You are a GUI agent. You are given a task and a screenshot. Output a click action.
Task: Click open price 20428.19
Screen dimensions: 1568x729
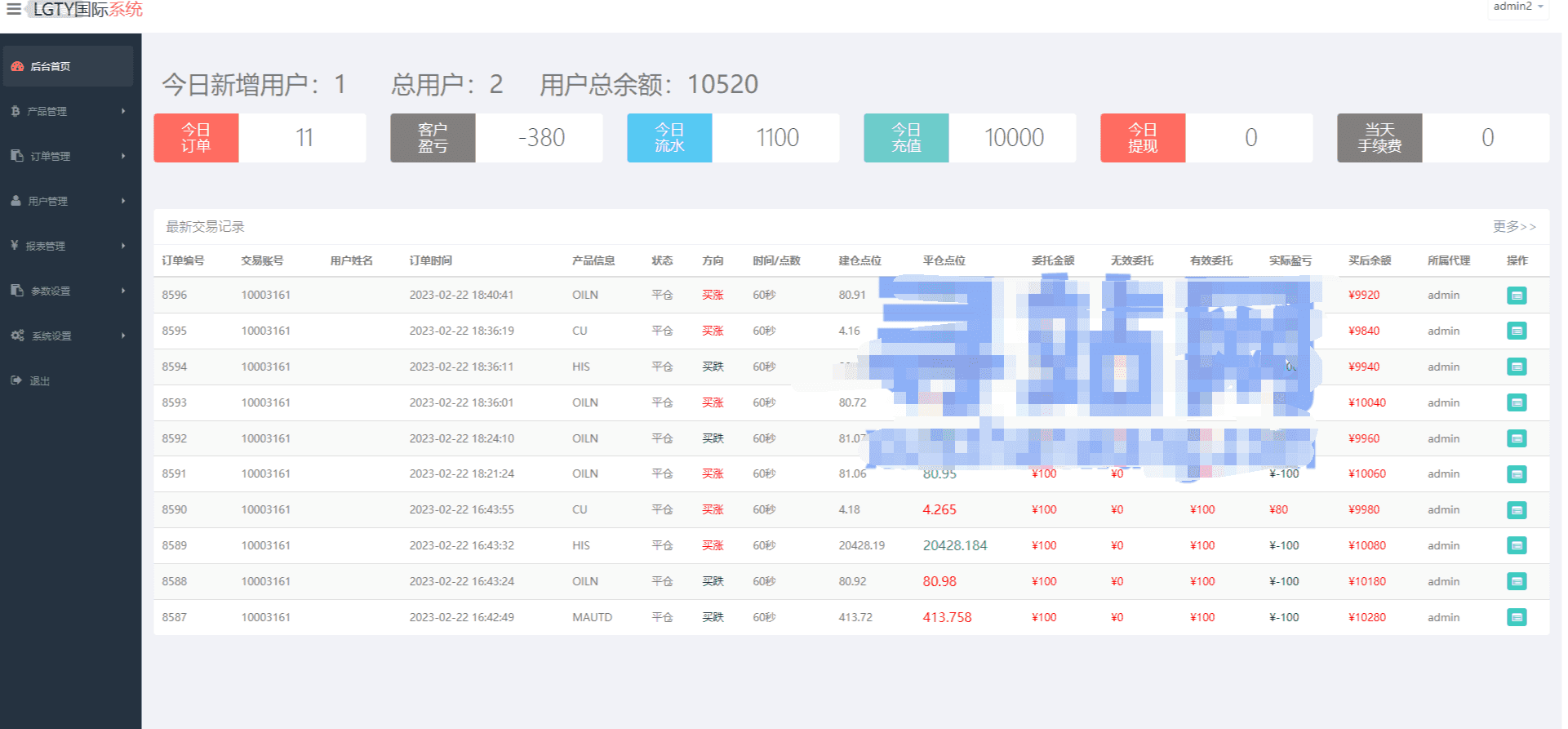coord(861,545)
